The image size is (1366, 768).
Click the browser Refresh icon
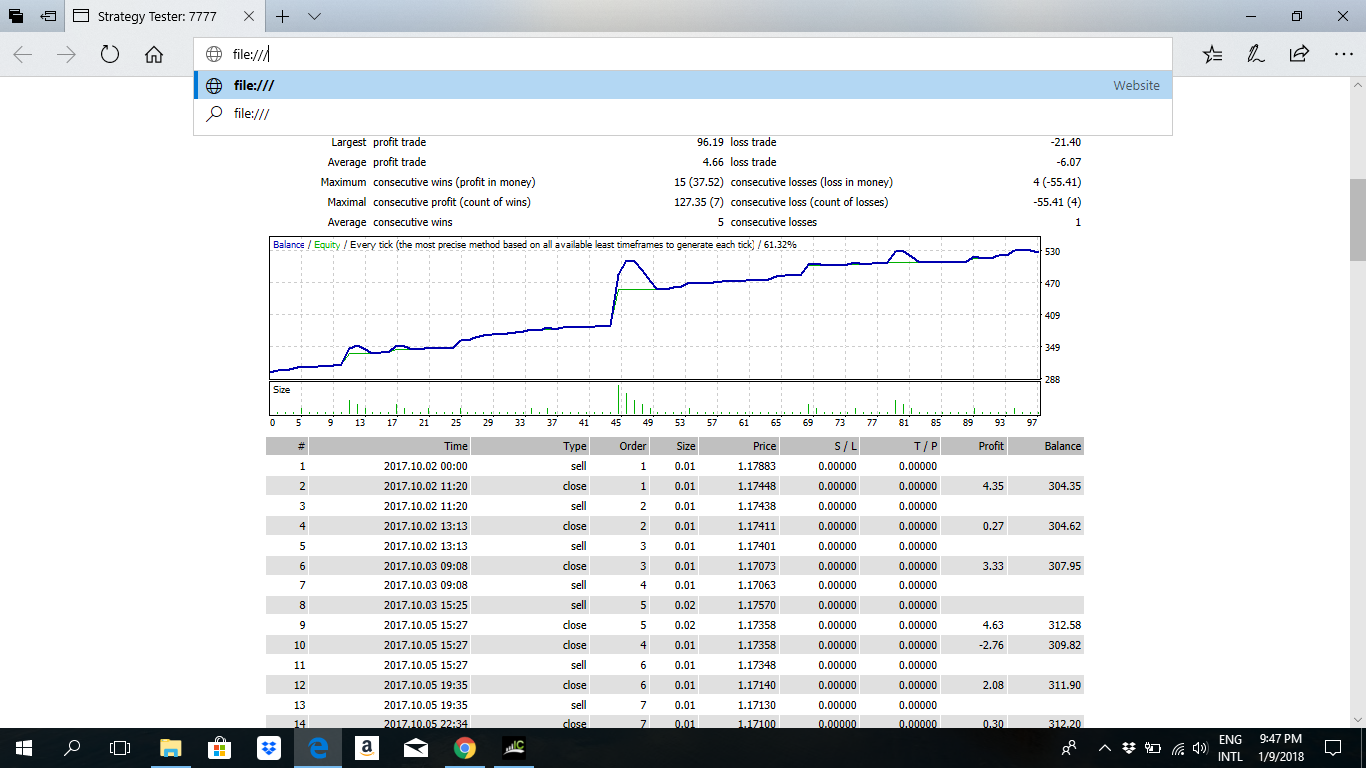point(110,55)
